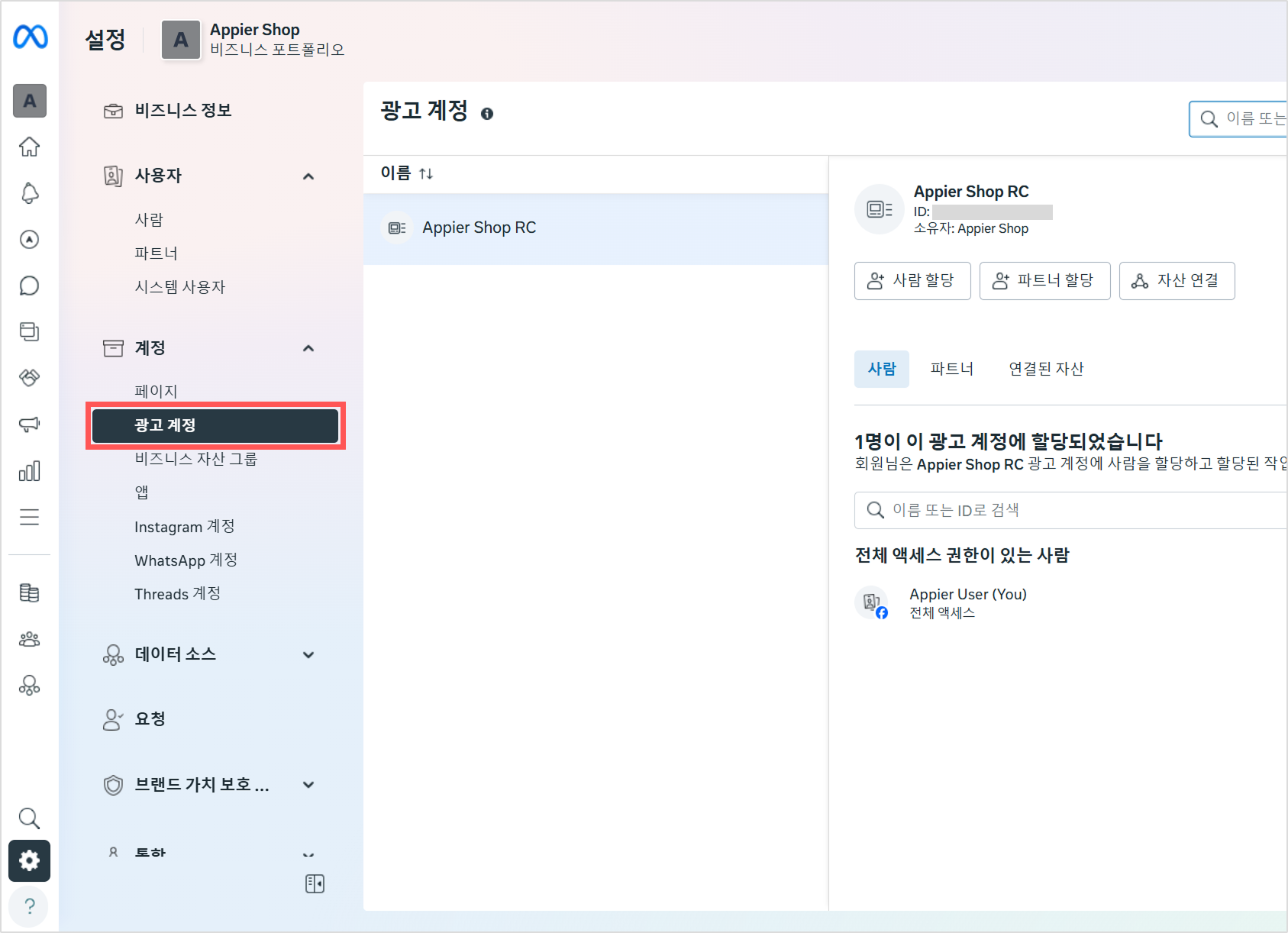Click 자산 연결 button
Screen dimensions: 1288x933
point(1177,281)
